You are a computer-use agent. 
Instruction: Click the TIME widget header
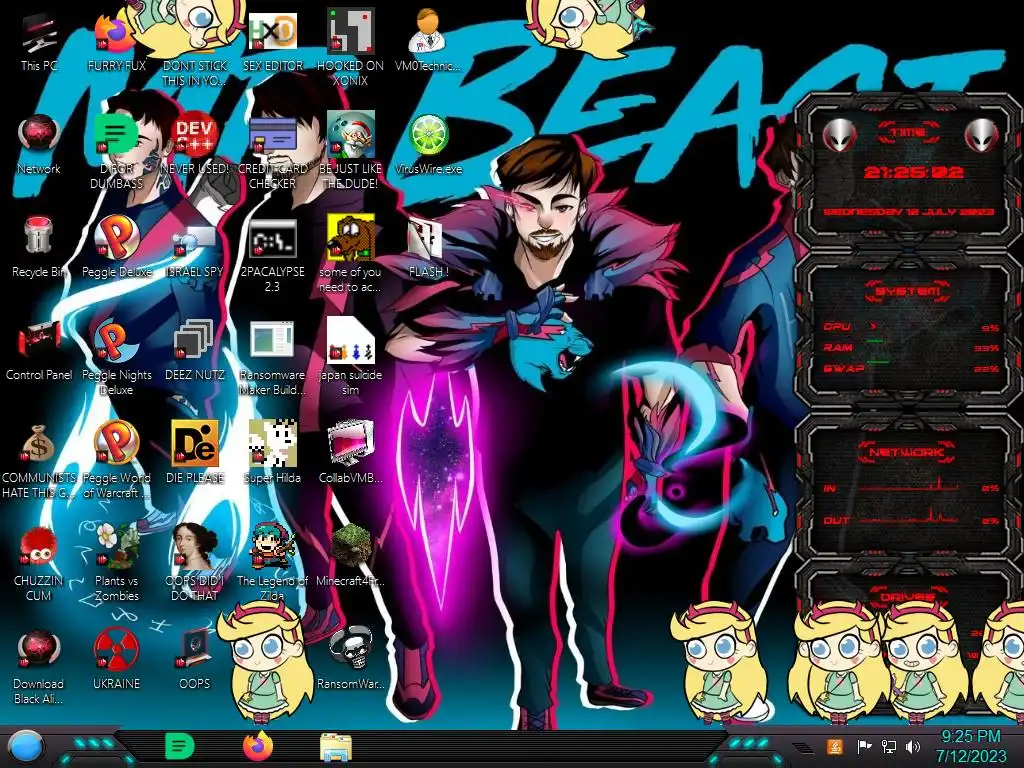908,133
